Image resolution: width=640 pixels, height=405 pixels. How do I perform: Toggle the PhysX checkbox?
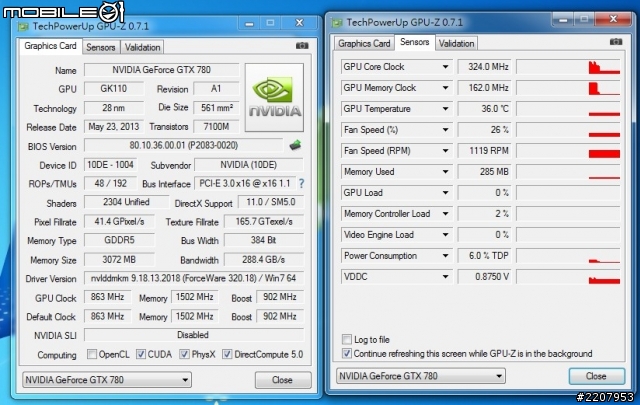pyautogui.click(x=184, y=354)
